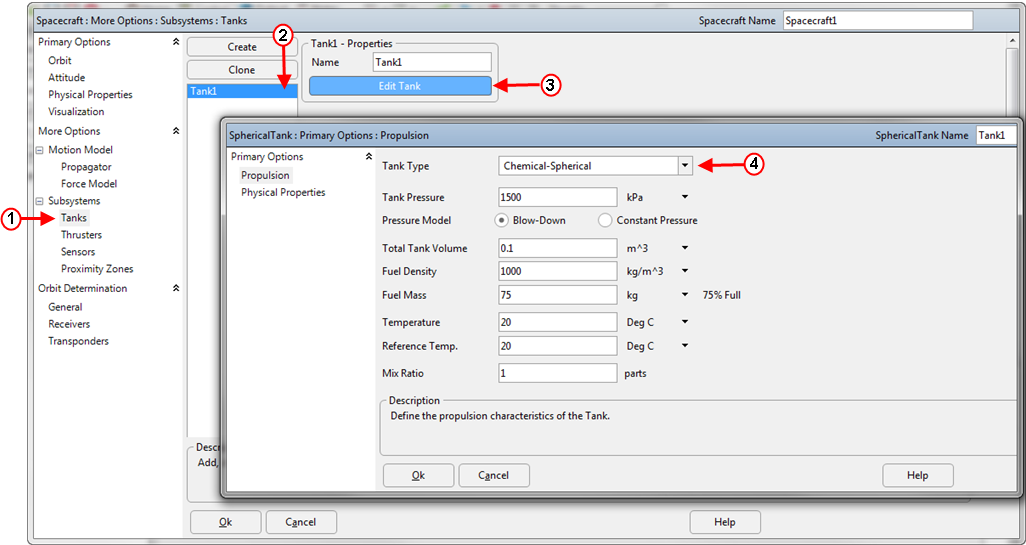Viewport: 1026px width, 545px height.
Task: Open Total Tank Volume units dropdown
Action: tap(685, 248)
